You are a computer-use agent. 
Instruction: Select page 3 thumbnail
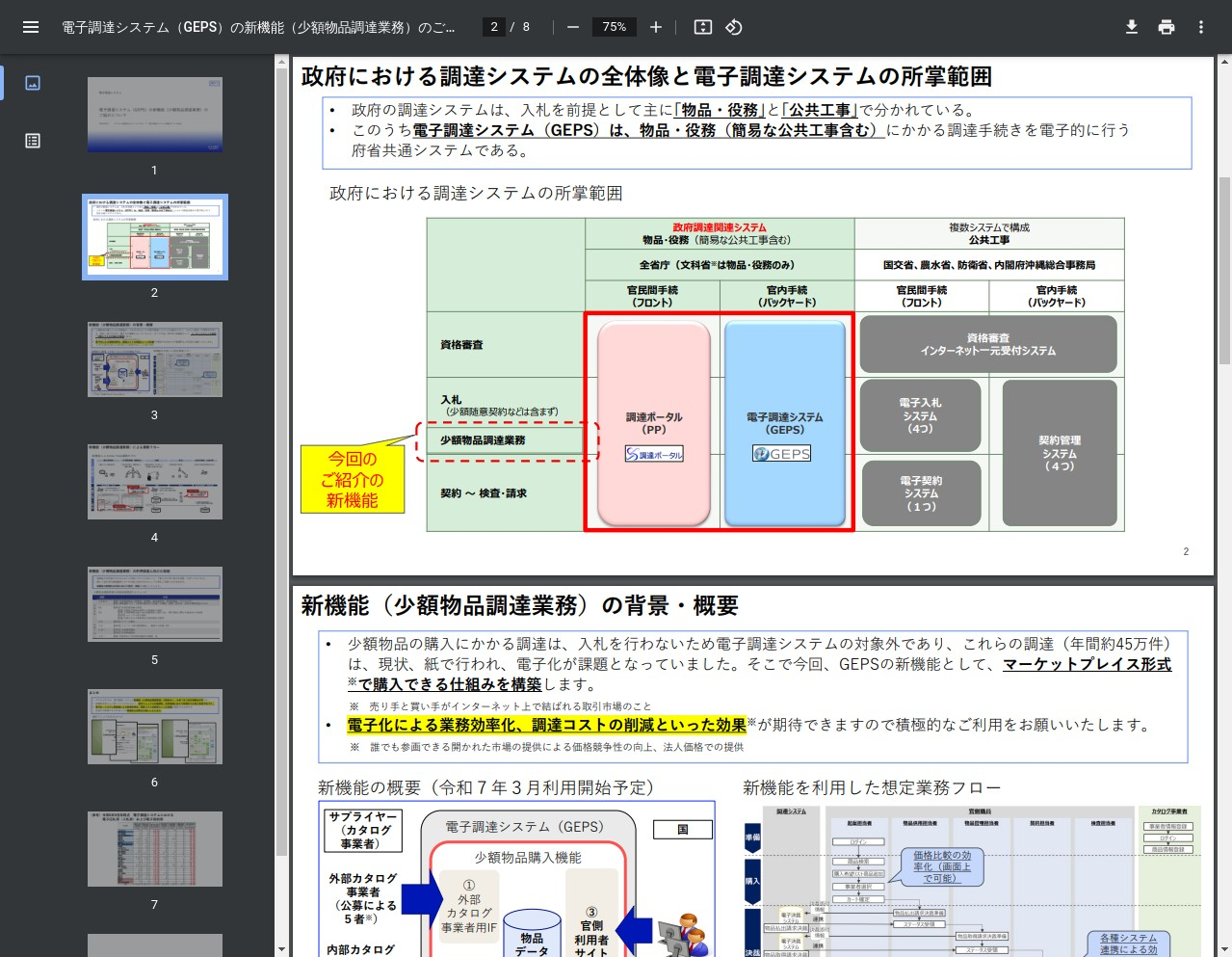155,359
